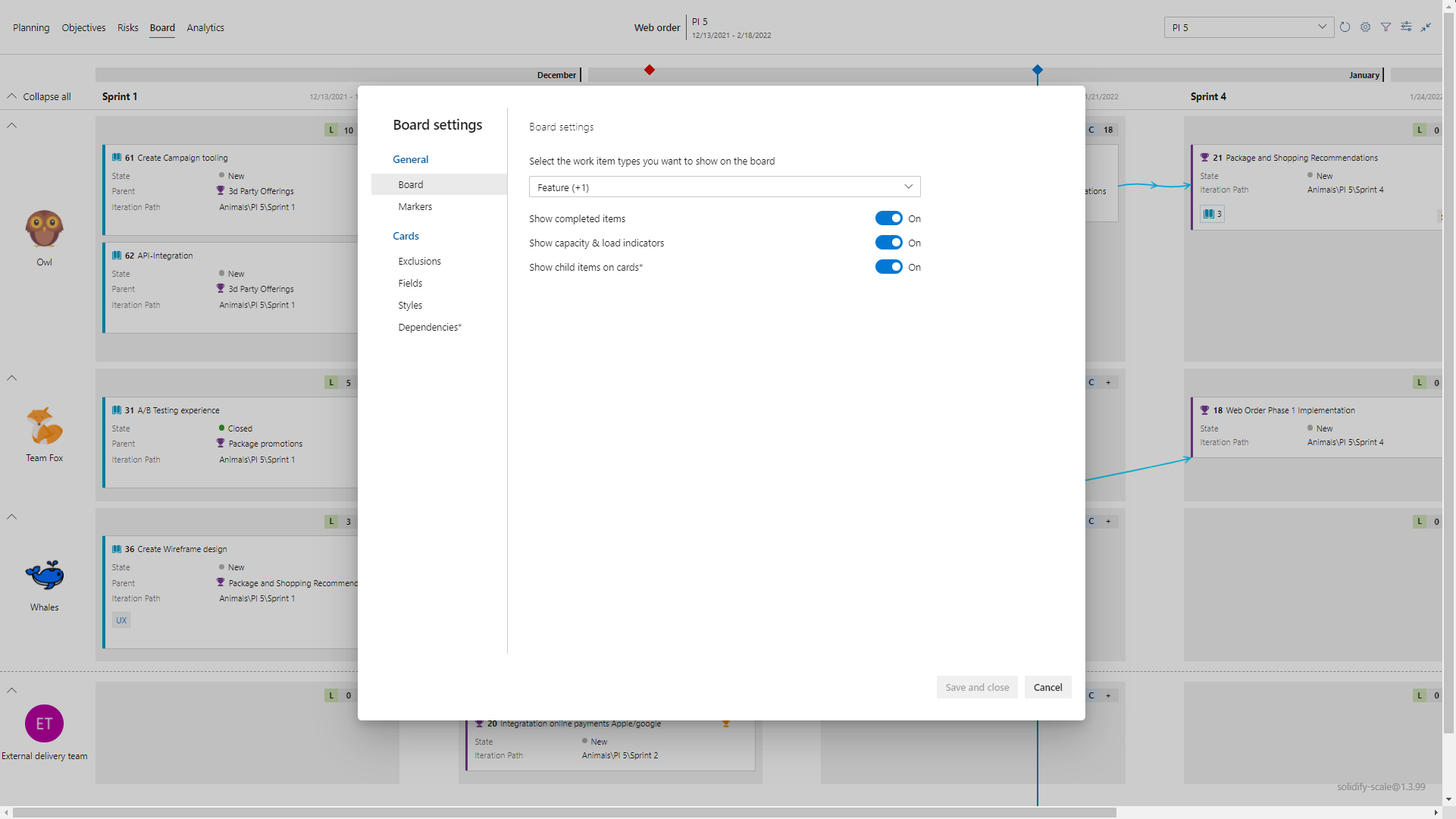
Task: Open the Analytics tab
Action: [x=205, y=27]
